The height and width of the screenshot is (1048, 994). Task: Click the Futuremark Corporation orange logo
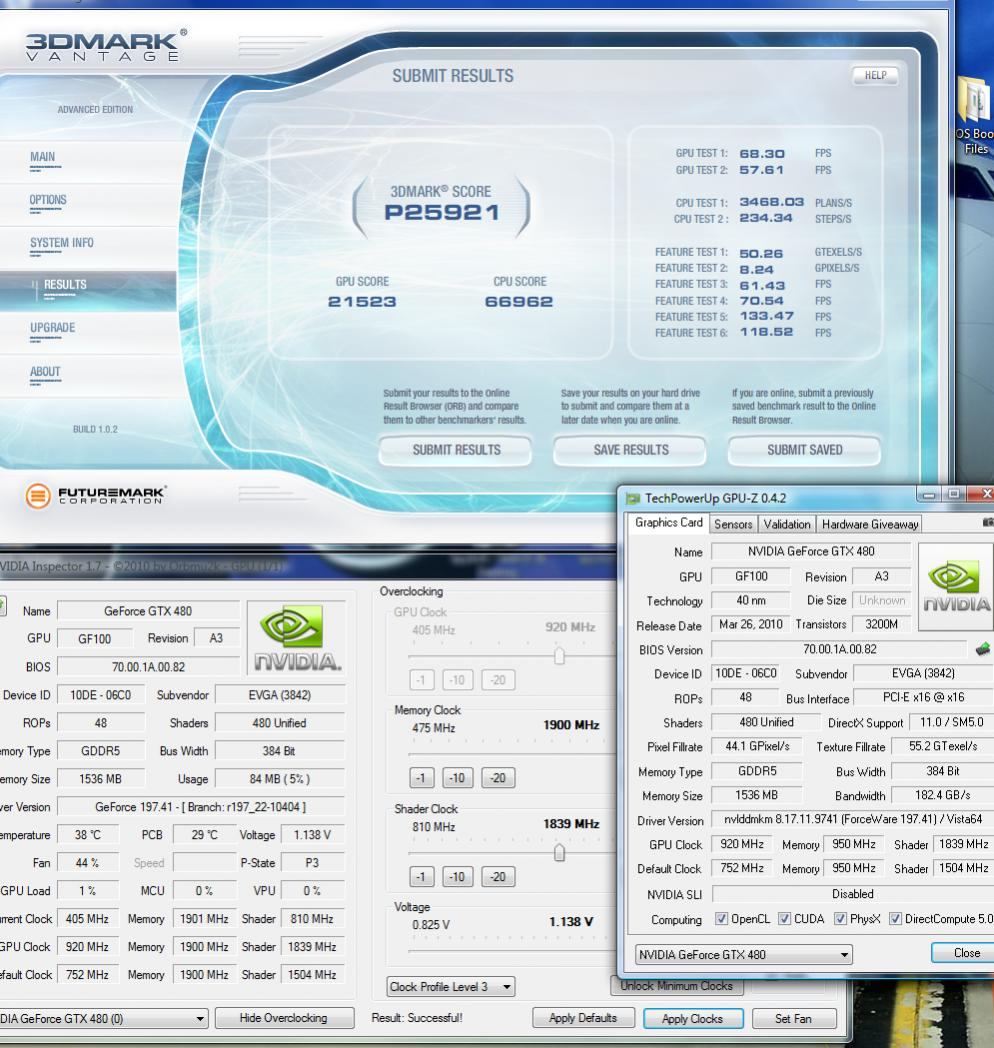pyautogui.click(x=38, y=496)
